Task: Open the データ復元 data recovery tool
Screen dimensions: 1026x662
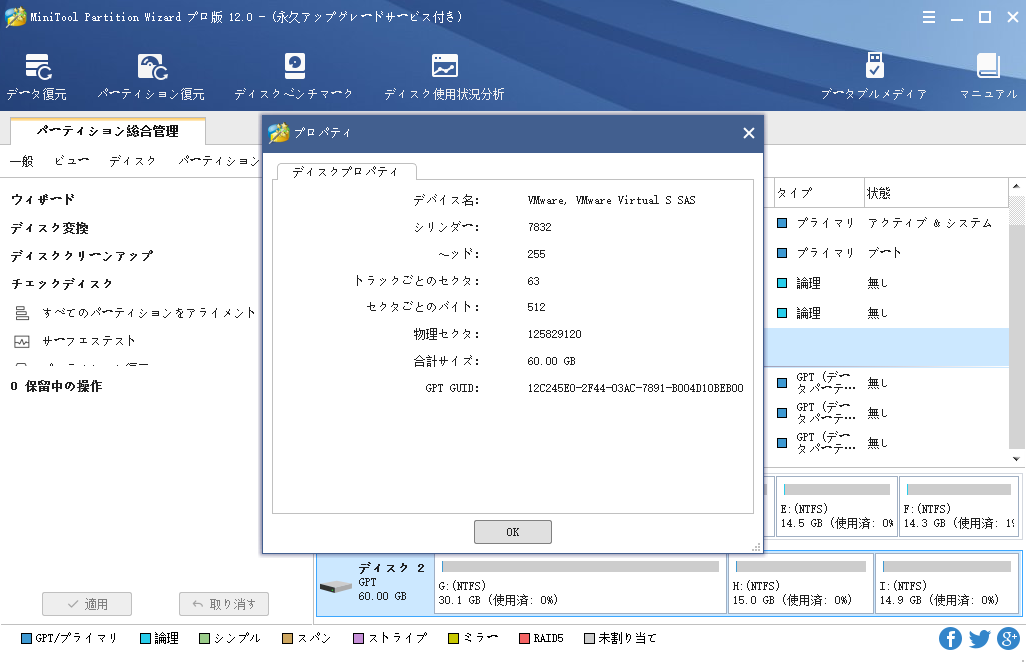Action: (x=37, y=77)
